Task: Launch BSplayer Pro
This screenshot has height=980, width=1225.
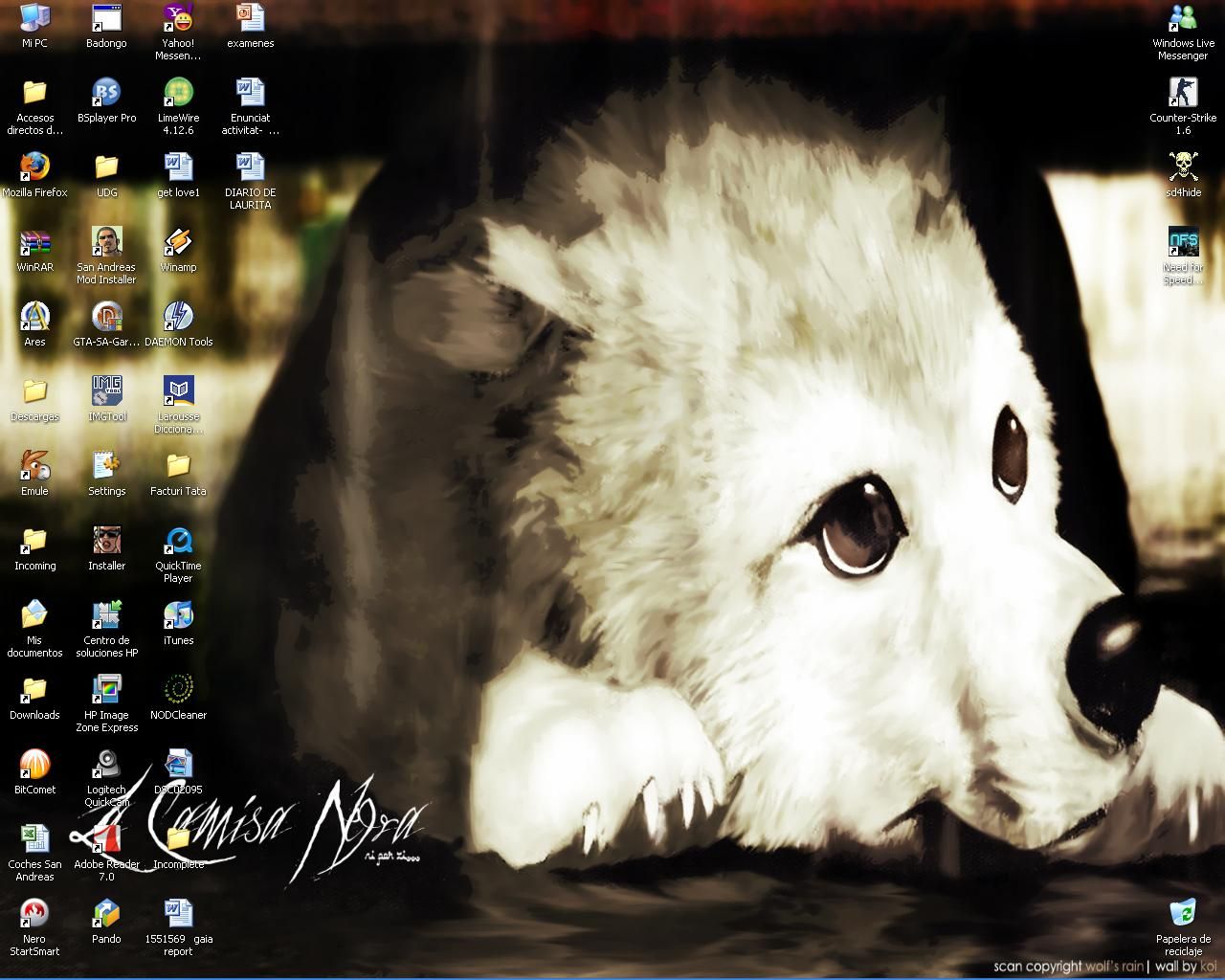Action: (x=106, y=92)
